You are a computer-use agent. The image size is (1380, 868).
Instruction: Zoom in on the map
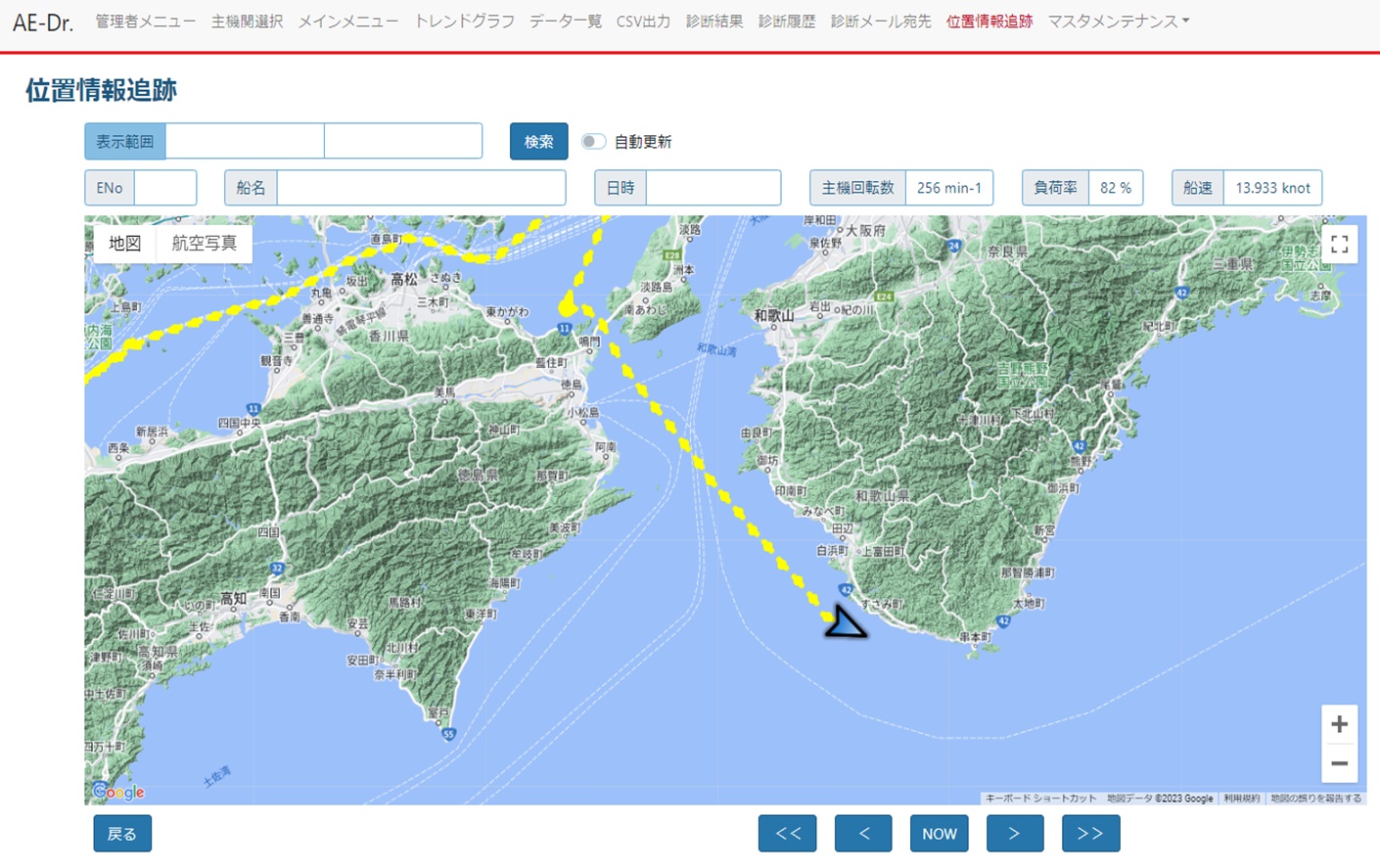1339,724
